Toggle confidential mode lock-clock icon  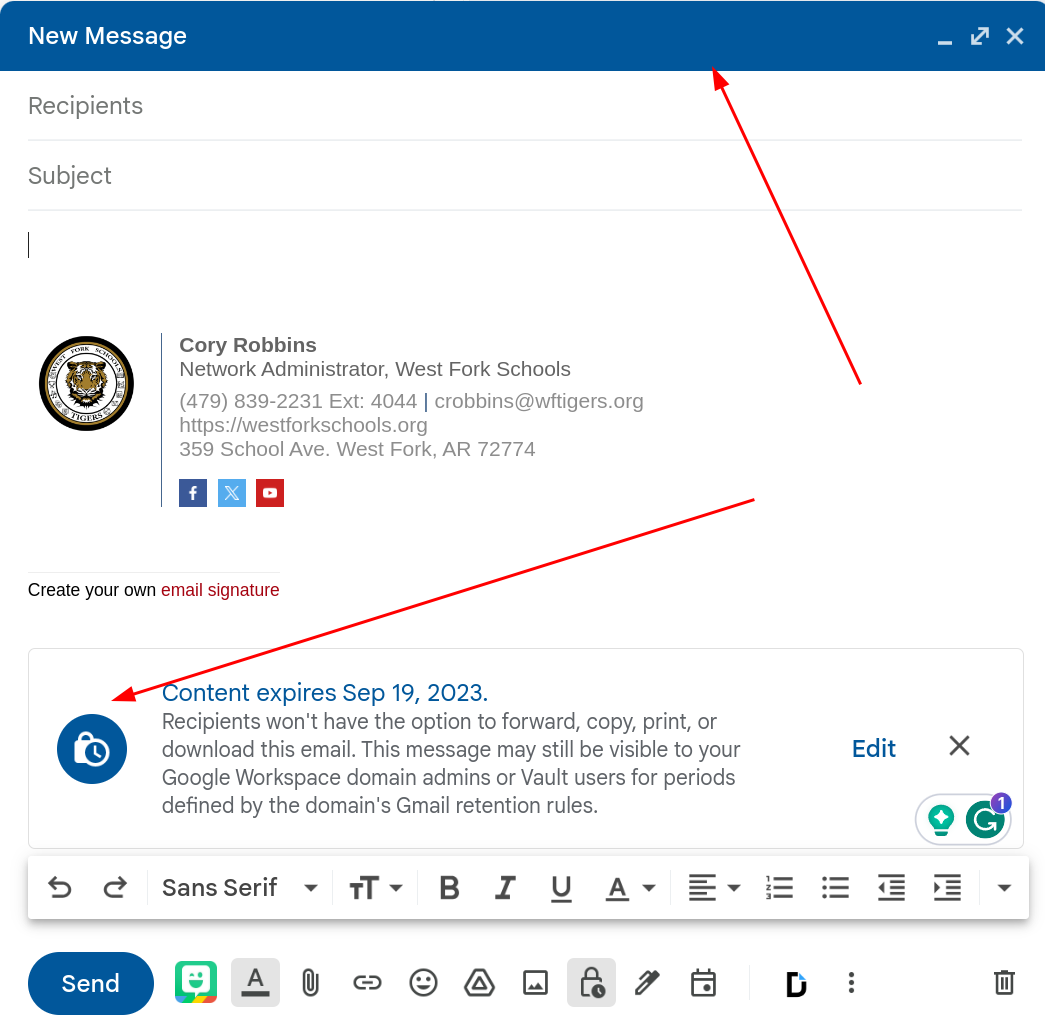click(x=591, y=983)
